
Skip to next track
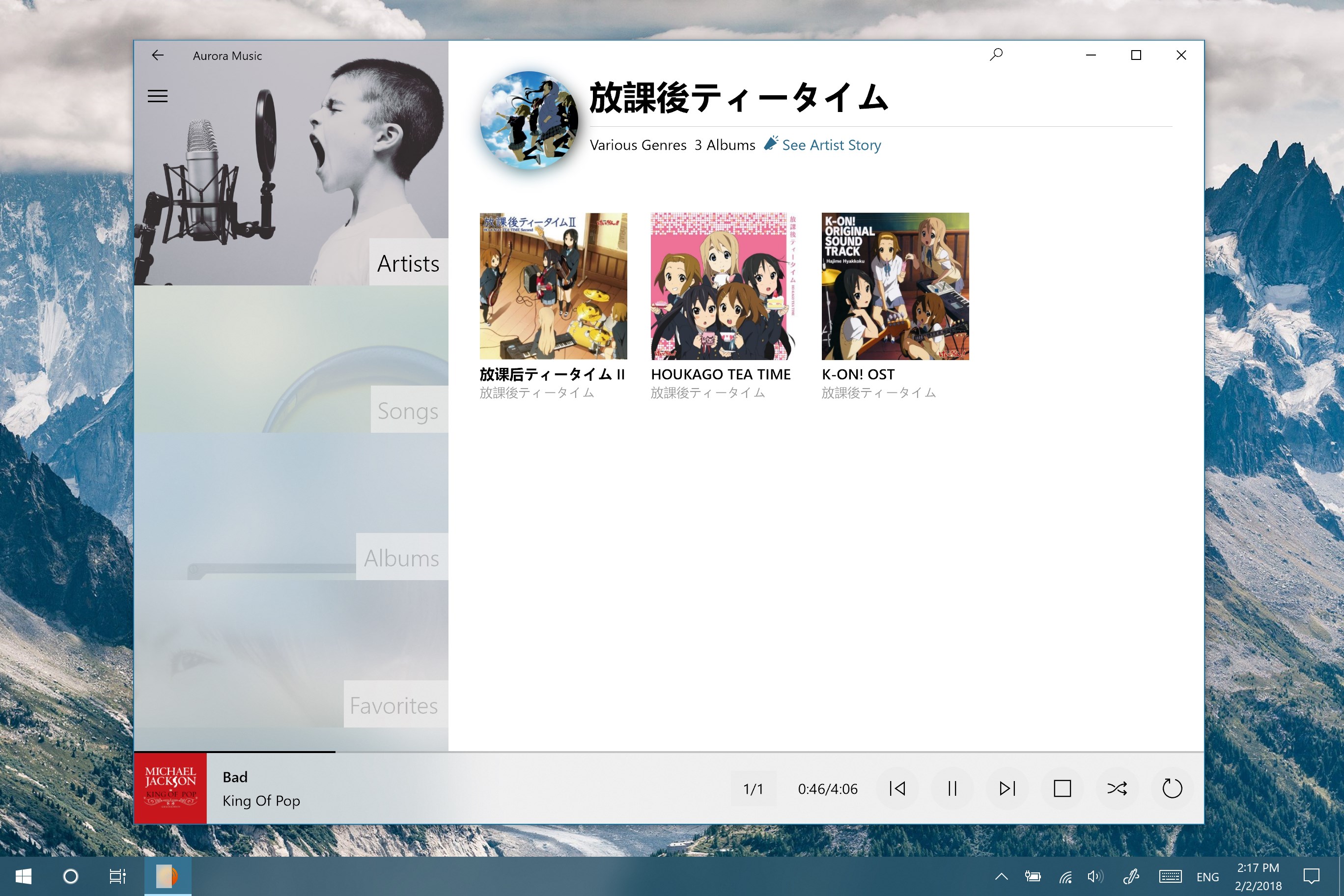click(x=1008, y=788)
